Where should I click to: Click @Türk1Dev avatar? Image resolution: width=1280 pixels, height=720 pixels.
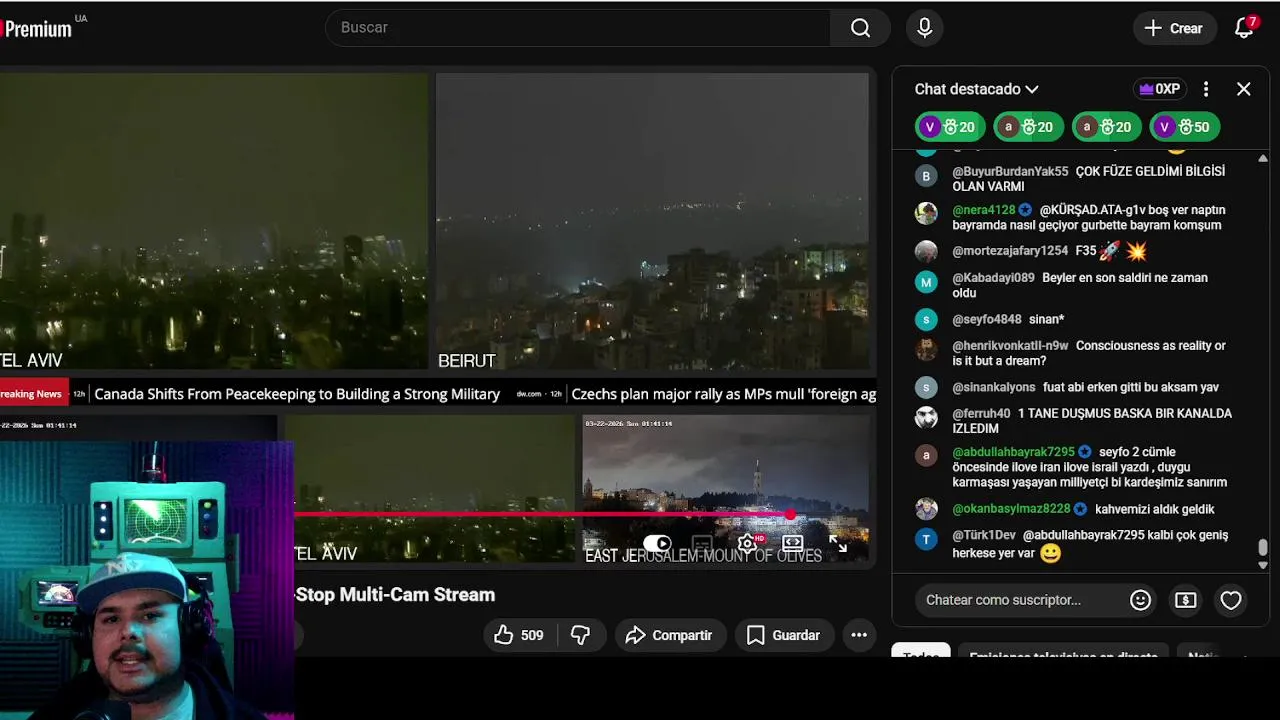926,540
